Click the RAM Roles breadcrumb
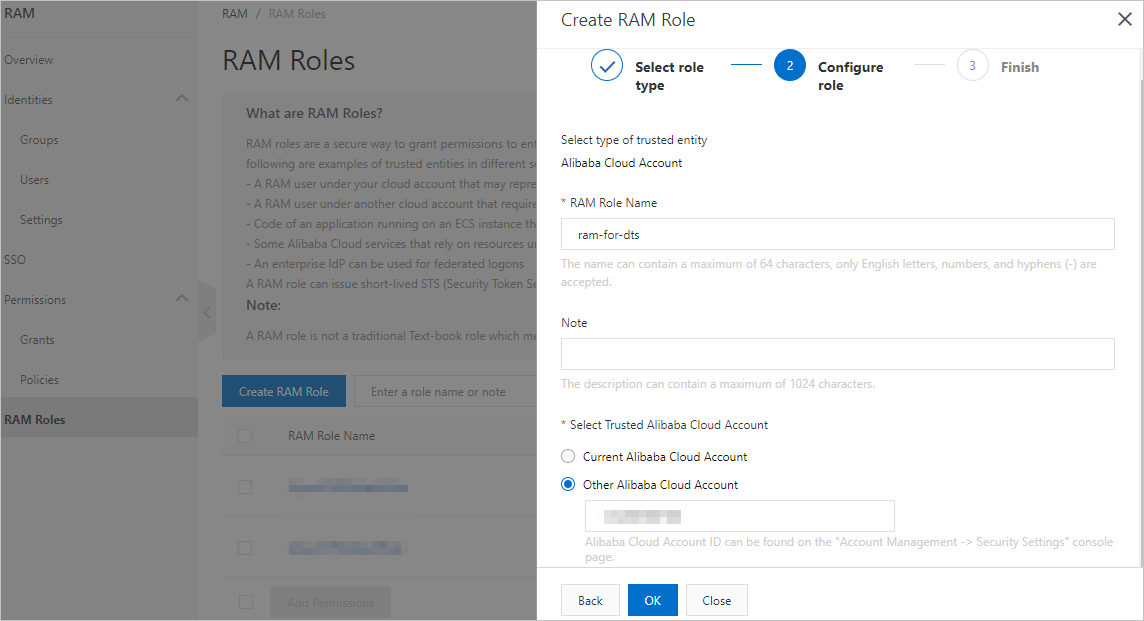Viewport: 1144px width, 621px height. [297, 14]
